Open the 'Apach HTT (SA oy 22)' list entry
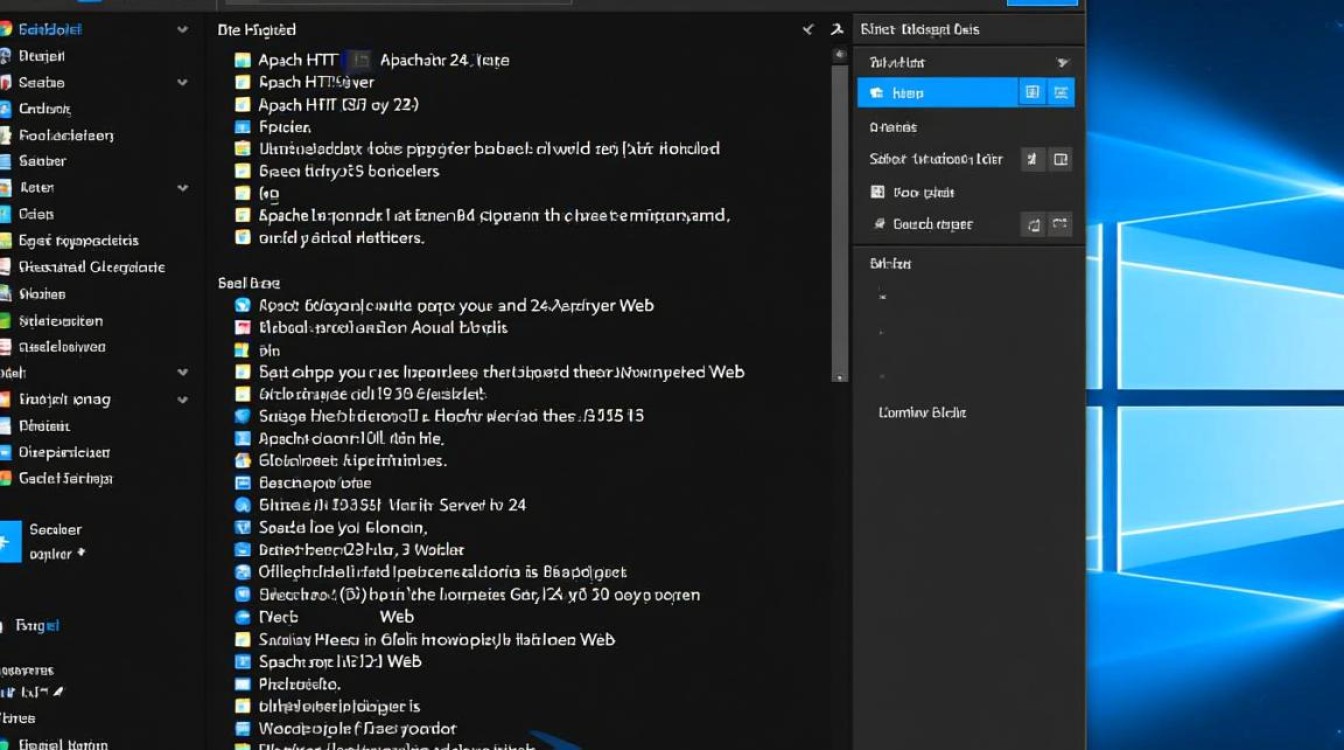The image size is (1344, 750). (x=338, y=105)
